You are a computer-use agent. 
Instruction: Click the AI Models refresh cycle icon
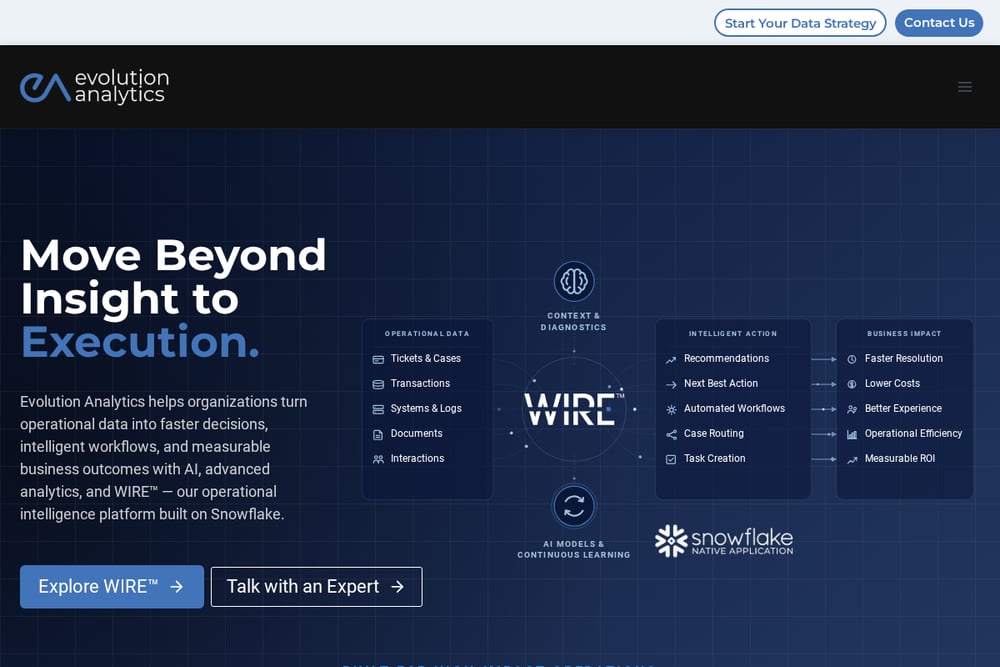pos(574,506)
